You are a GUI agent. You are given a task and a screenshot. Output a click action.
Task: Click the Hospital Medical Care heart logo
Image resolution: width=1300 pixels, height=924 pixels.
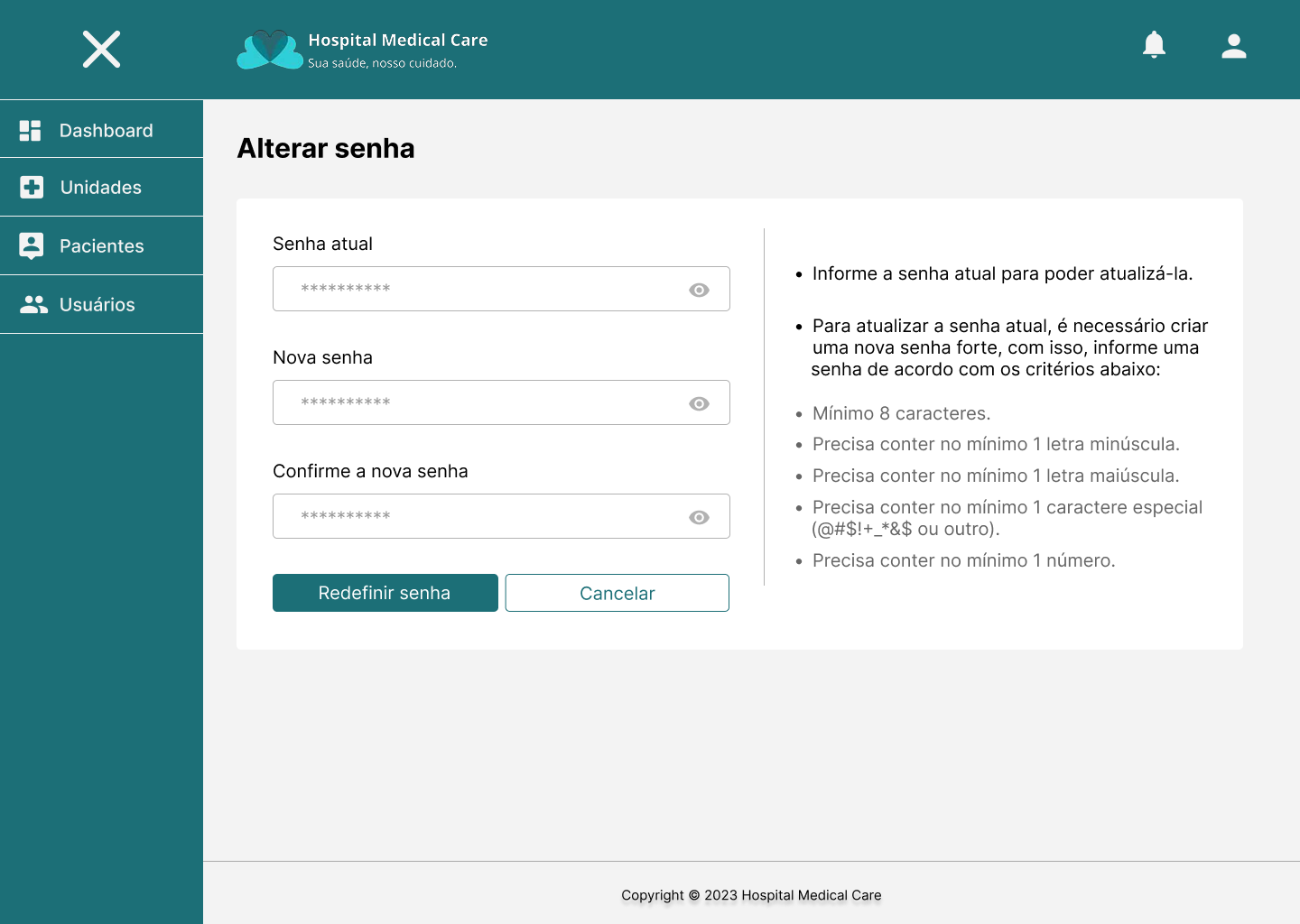(x=270, y=50)
